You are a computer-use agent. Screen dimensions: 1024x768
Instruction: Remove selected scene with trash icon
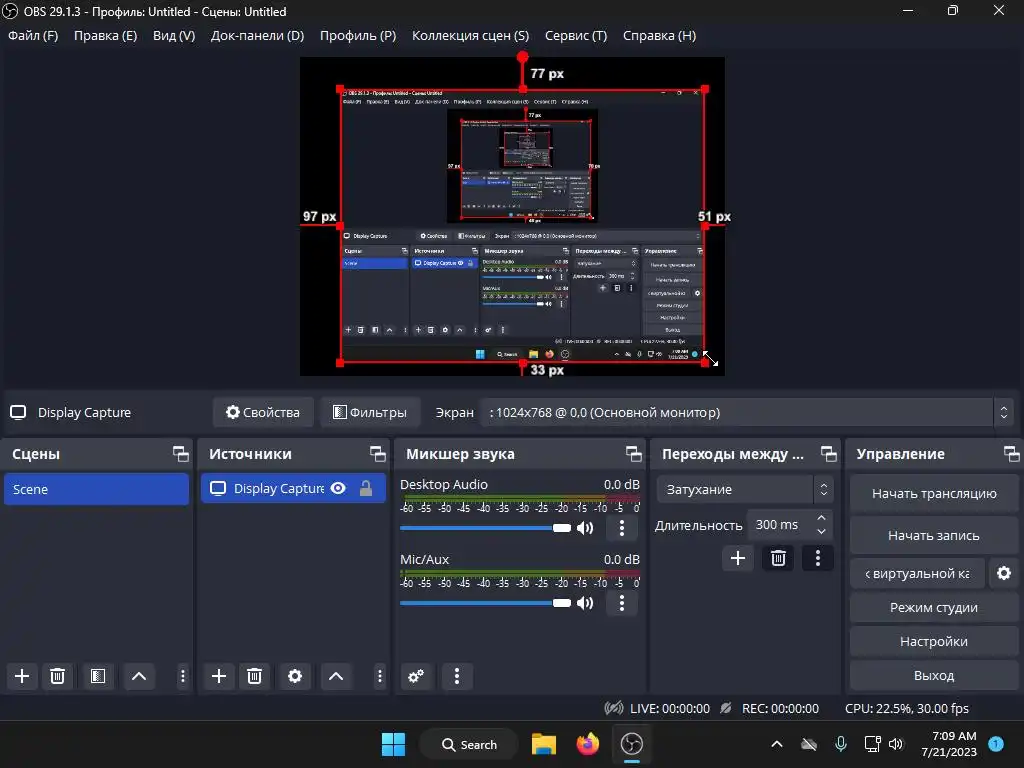(57, 676)
